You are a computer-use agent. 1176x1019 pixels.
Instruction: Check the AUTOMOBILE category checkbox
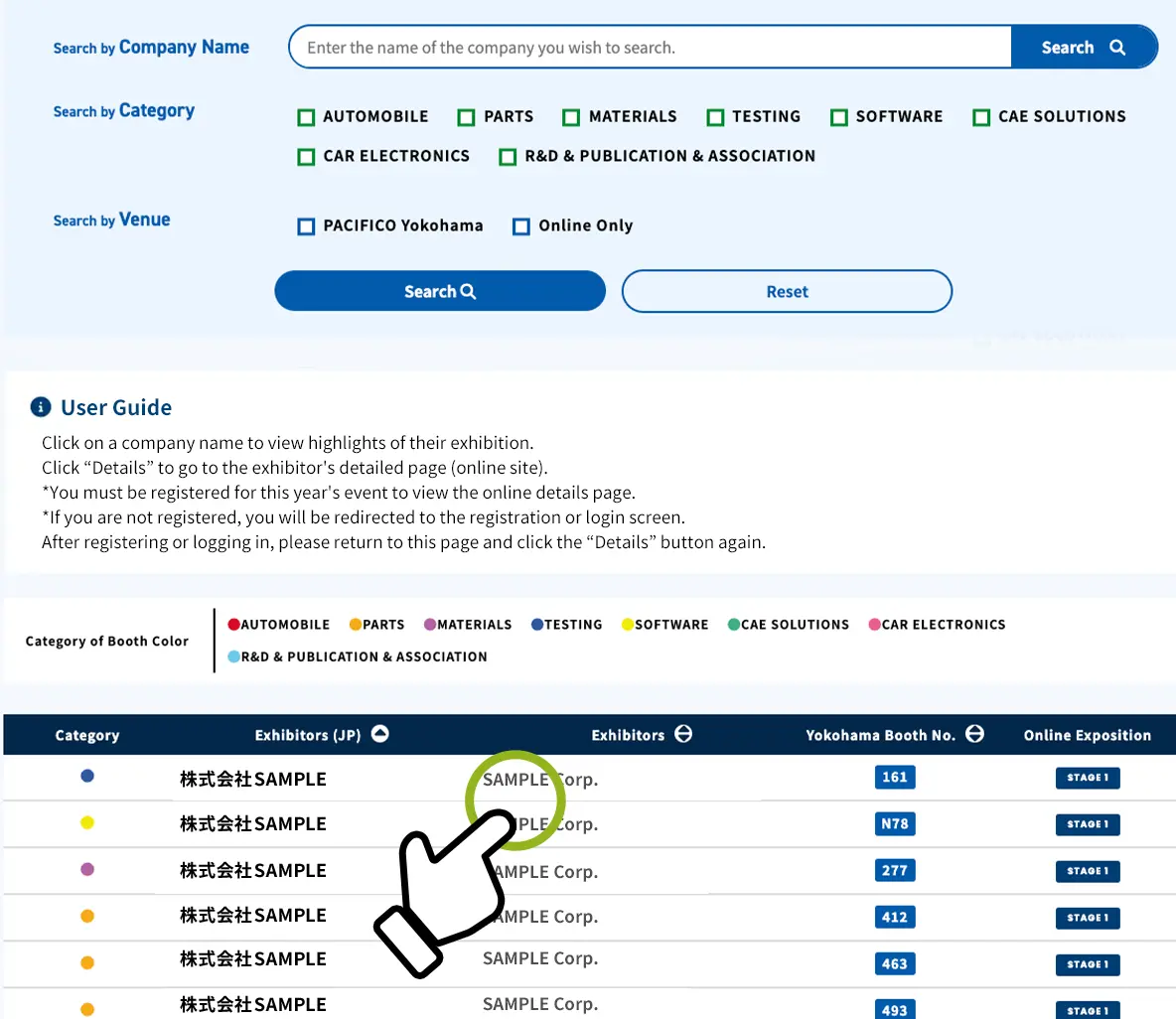pos(307,117)
